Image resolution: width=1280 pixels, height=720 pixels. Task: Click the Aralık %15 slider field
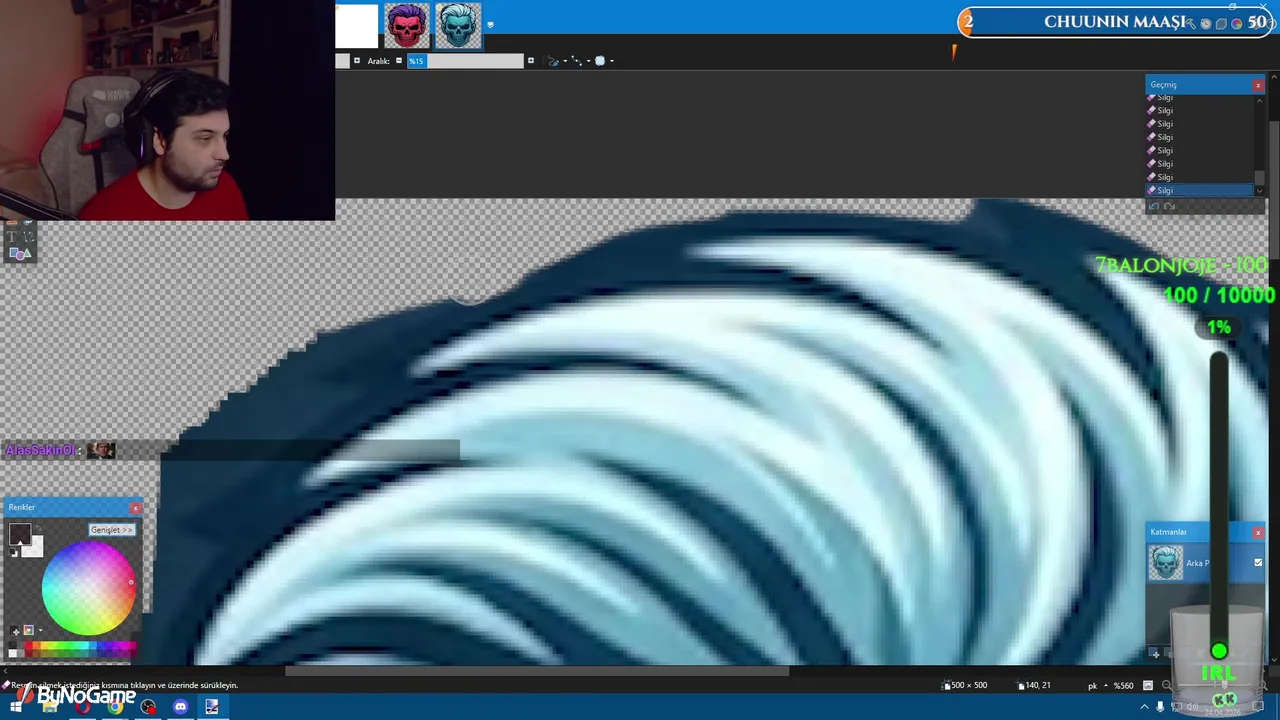[465, 61]
